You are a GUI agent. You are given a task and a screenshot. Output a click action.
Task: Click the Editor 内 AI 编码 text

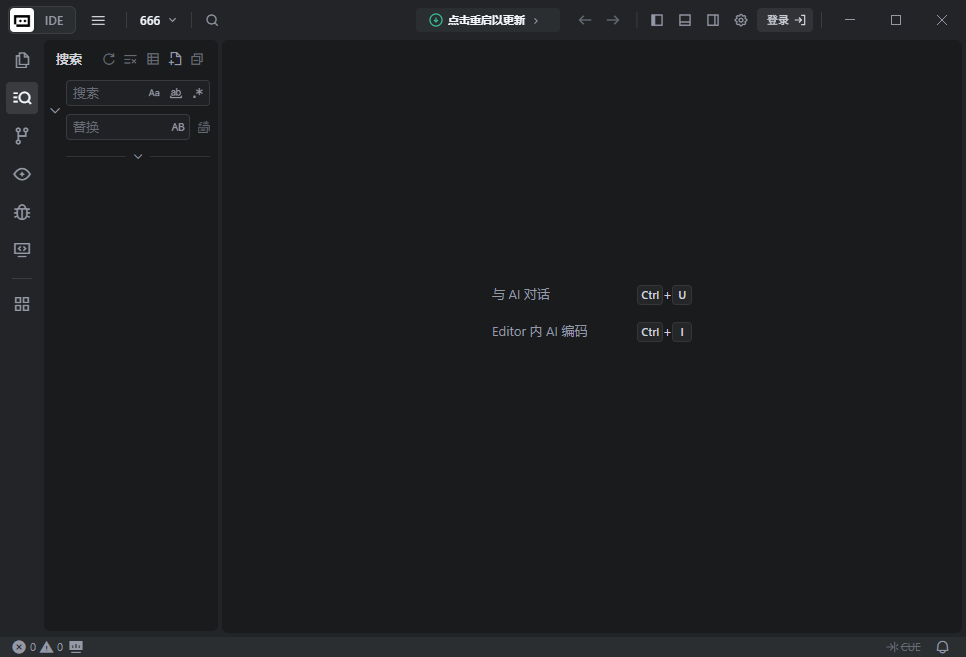pos(540,332)
